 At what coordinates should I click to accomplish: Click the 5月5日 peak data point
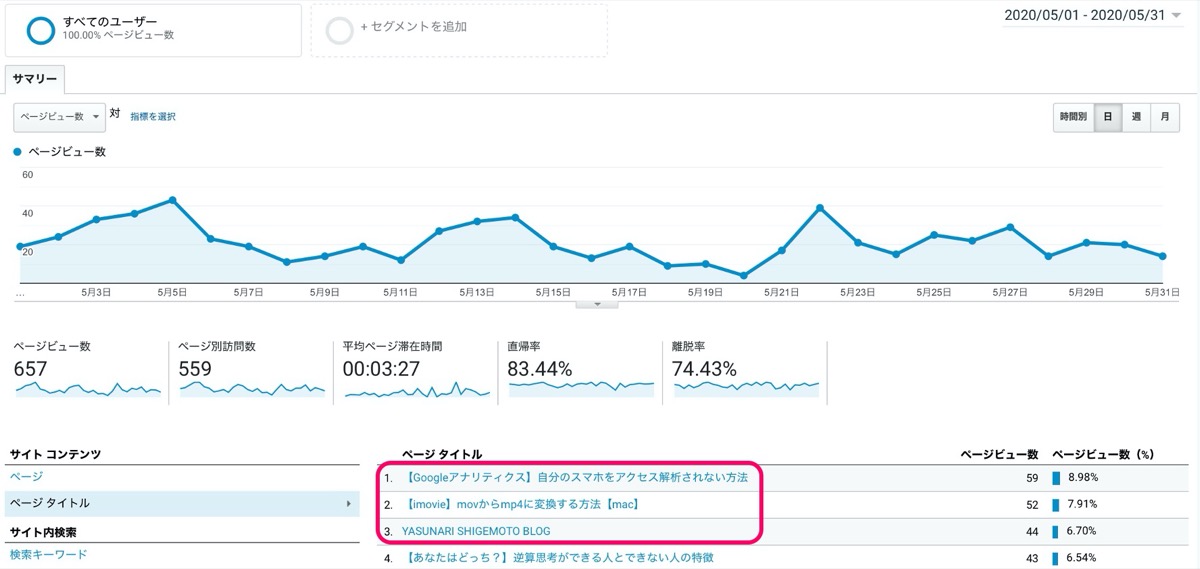coord(173,200)
